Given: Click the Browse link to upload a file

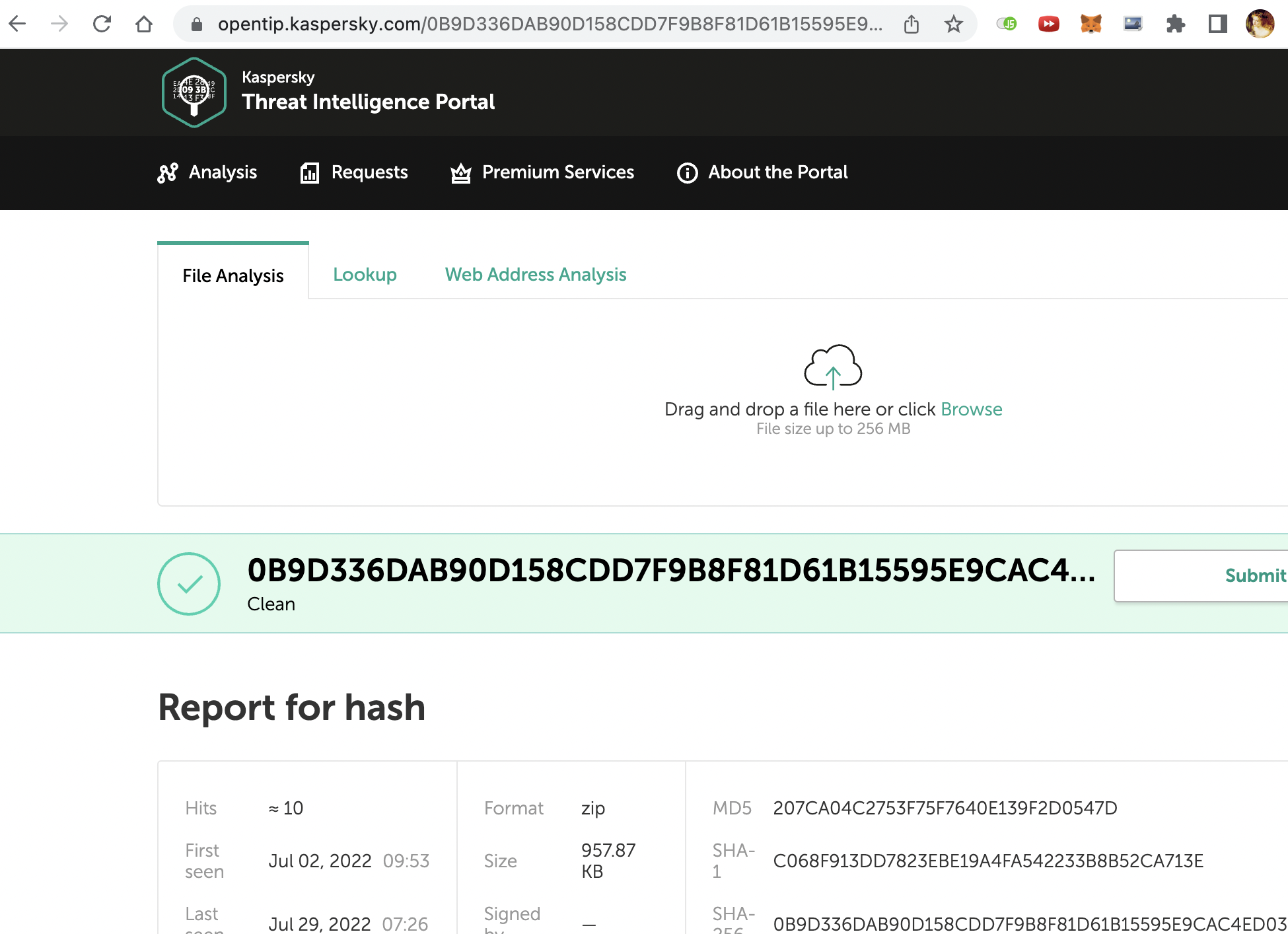Looking at the screenshot, I should point(971,409).
